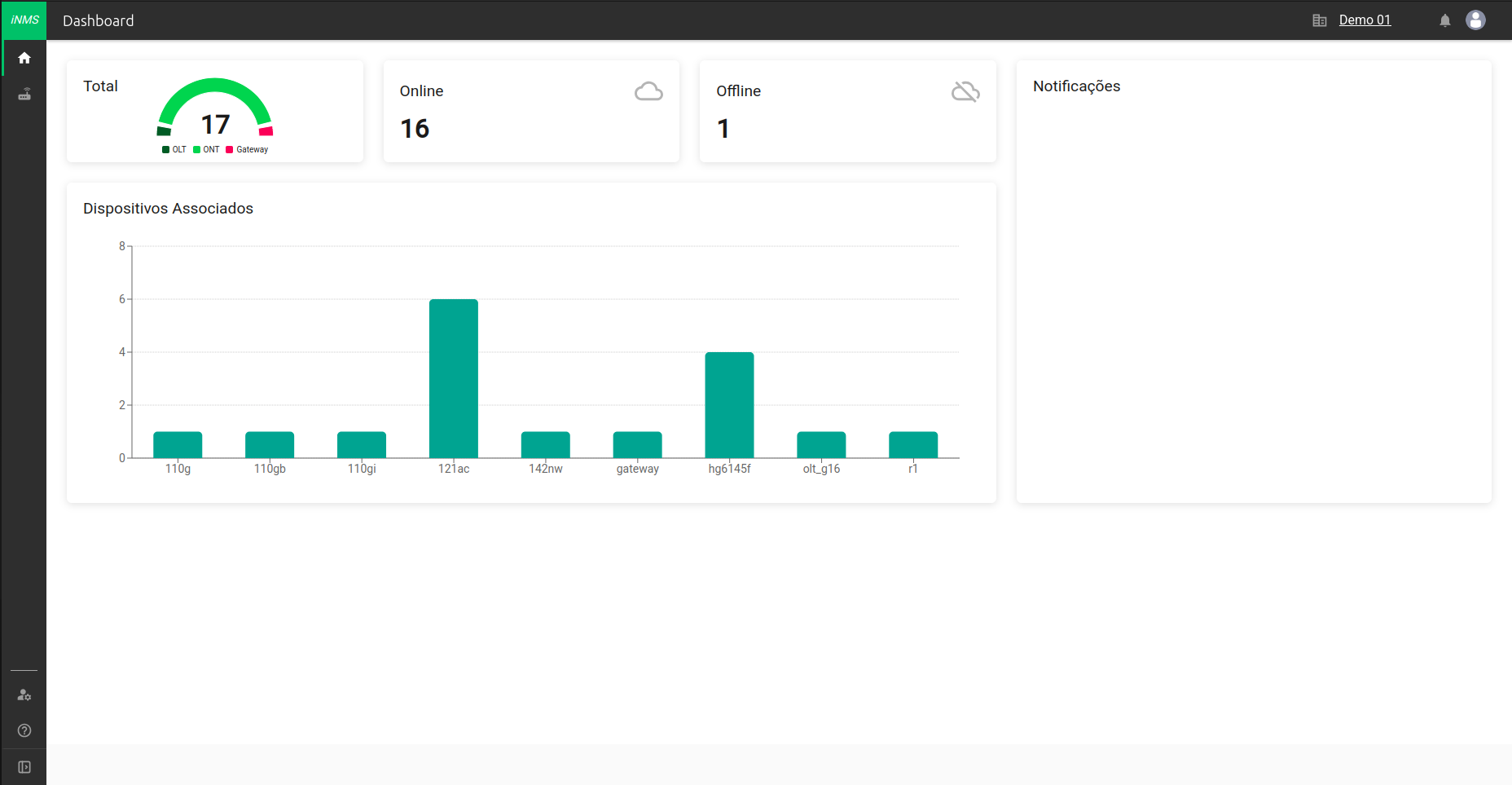
Task: Click the Offline crossed cloud icon
Action: pyautogui.click(x=965, y=91)
